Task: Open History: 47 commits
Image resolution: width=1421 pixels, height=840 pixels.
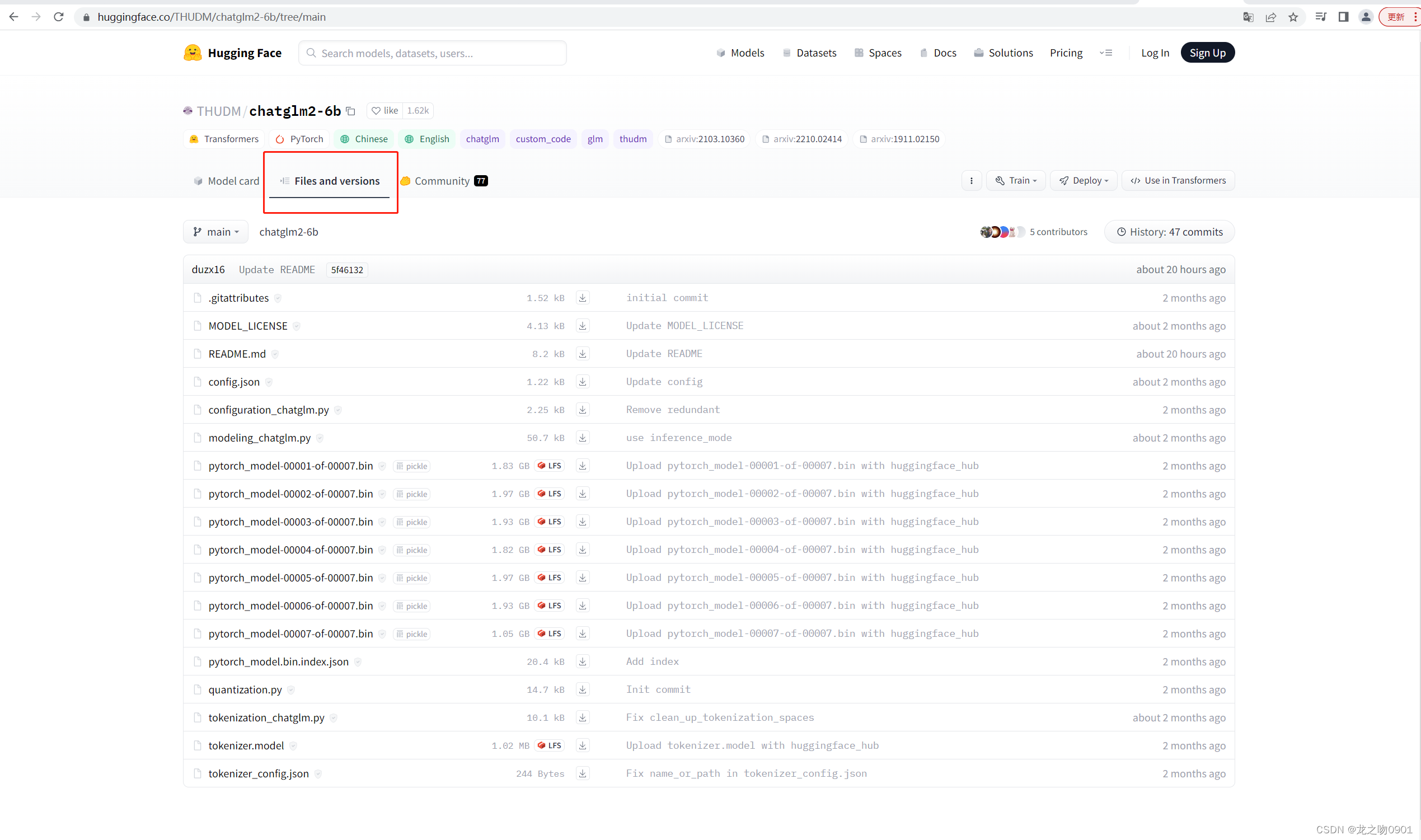Action: (1169, 232)
